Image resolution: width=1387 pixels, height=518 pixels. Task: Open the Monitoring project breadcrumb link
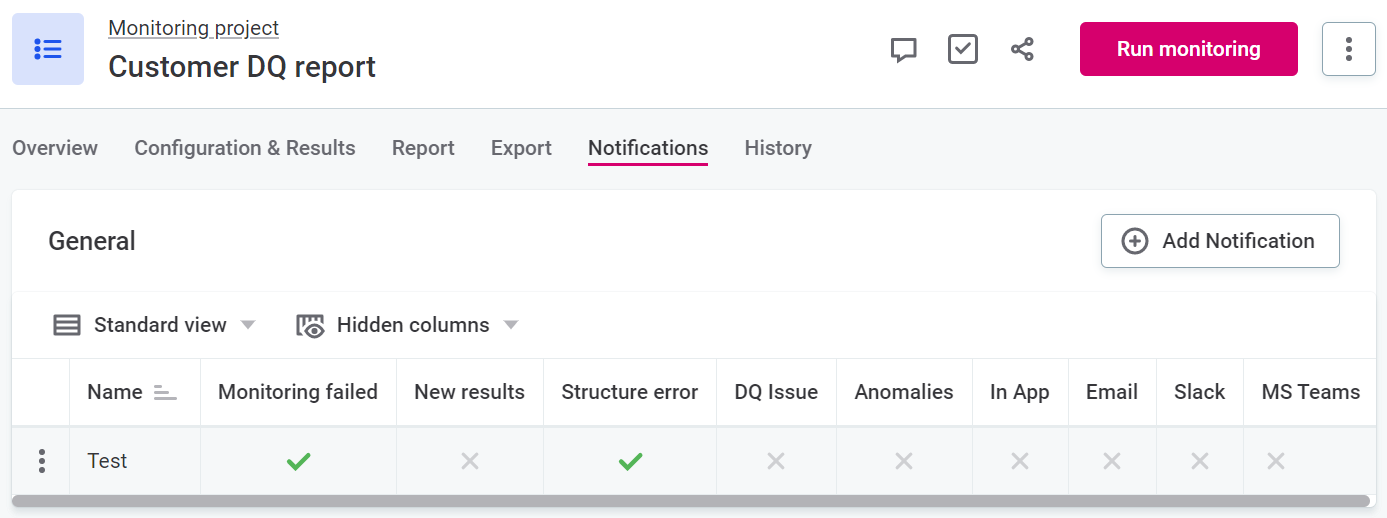click(x=193, y=28)
